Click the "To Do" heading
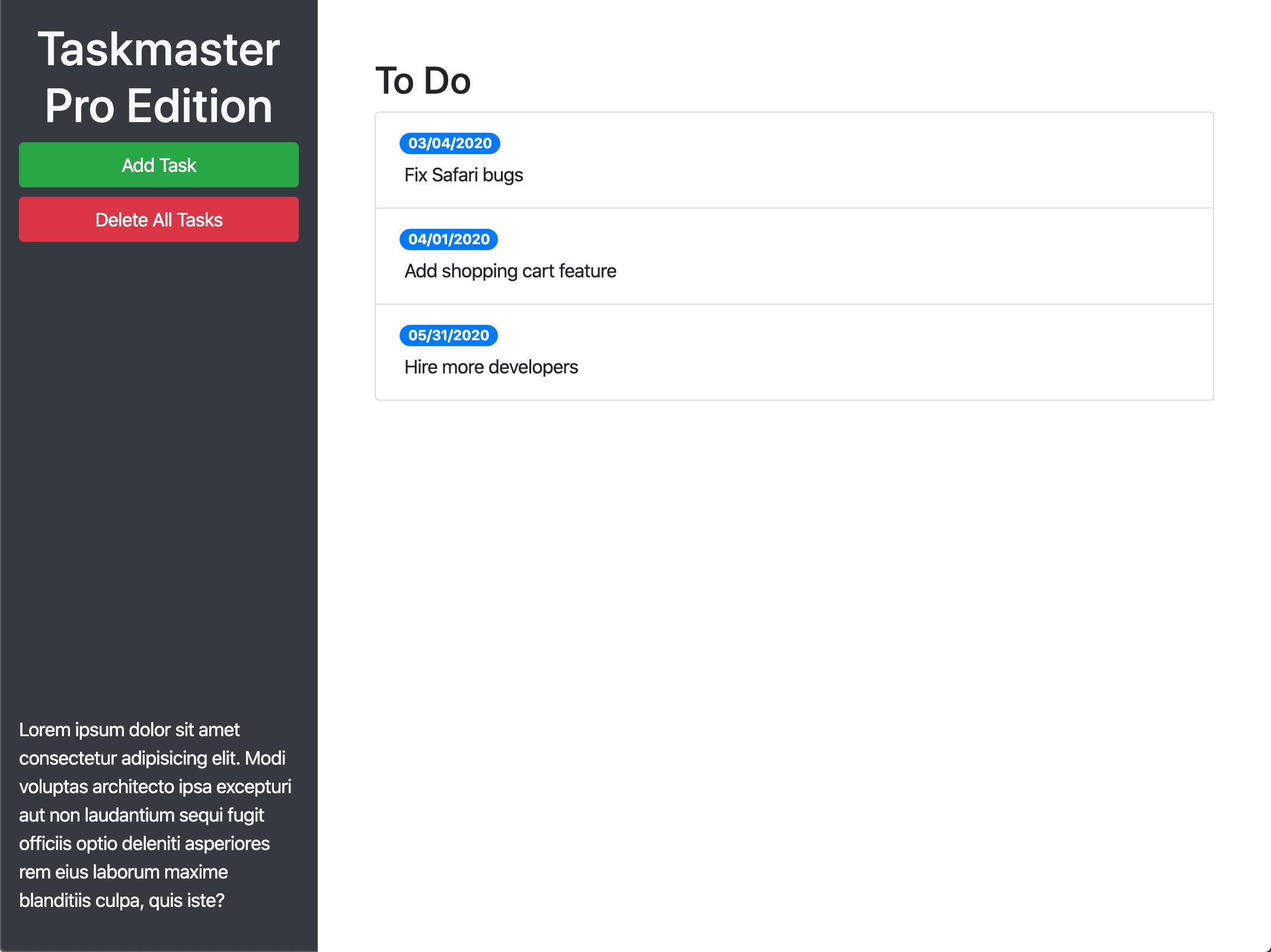Screen dimensions: 1271x952 click(423, 81)
